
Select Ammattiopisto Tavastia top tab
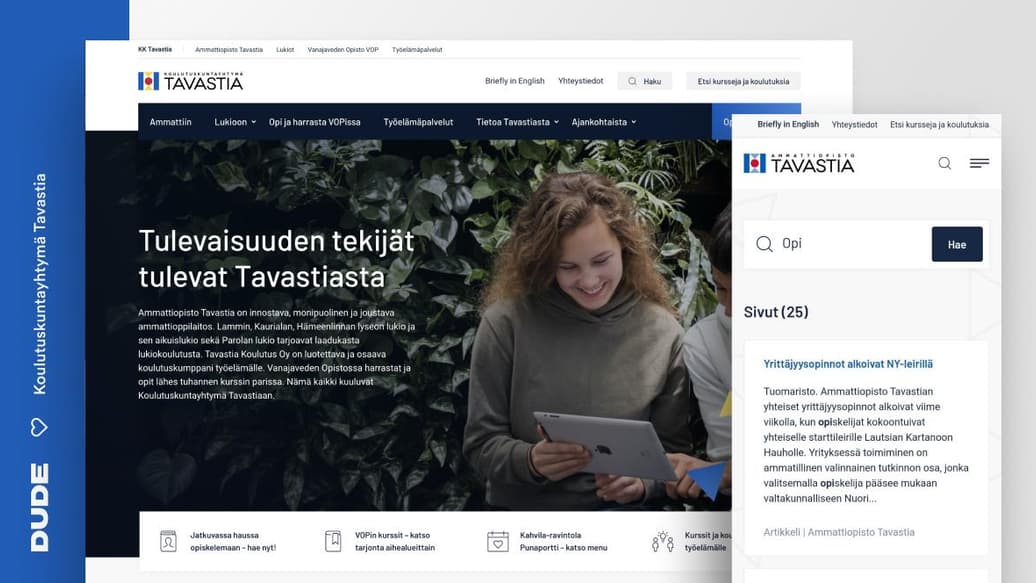coord(229,50)
